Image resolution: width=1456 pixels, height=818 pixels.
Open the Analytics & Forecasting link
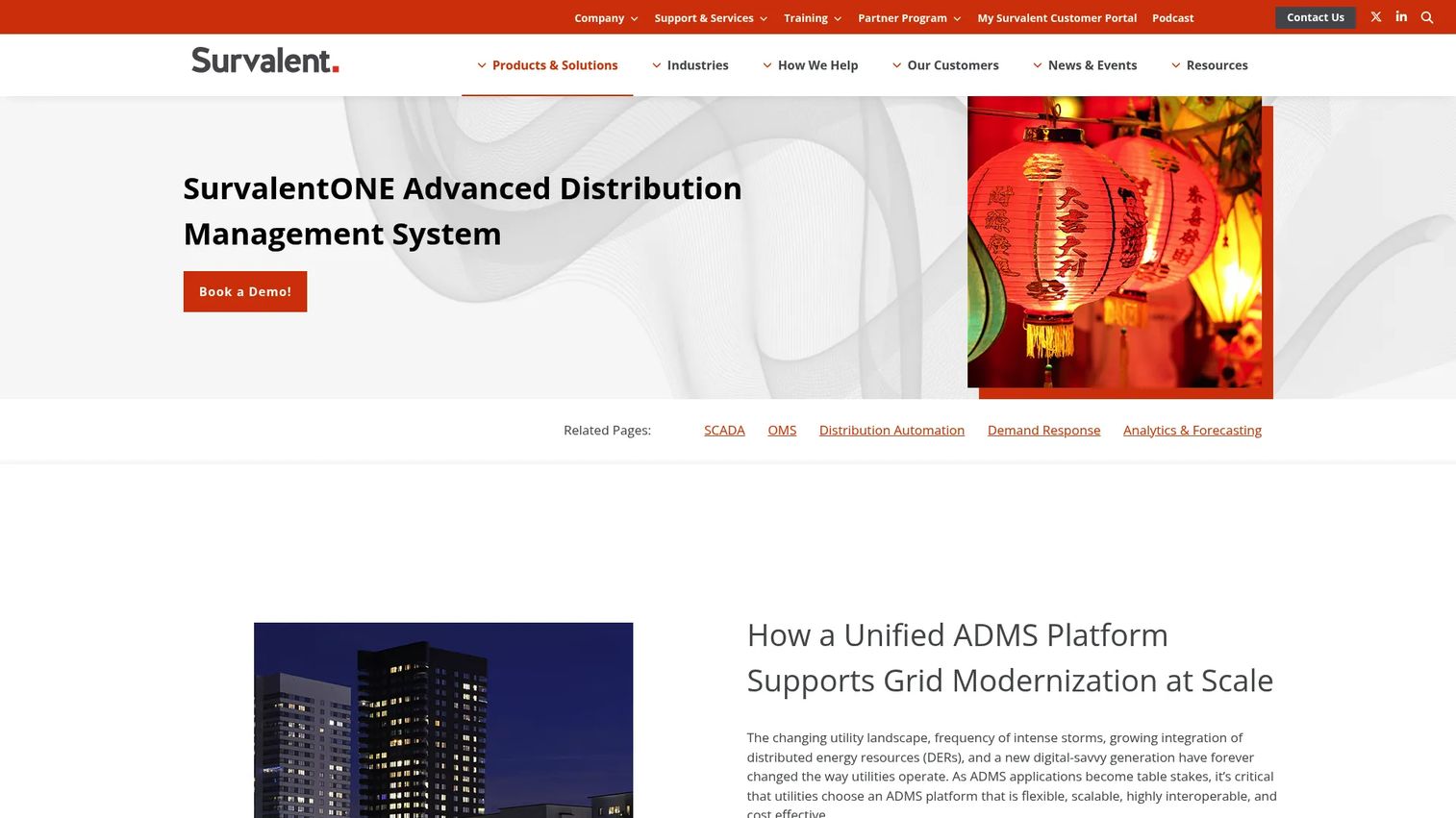1192,431
